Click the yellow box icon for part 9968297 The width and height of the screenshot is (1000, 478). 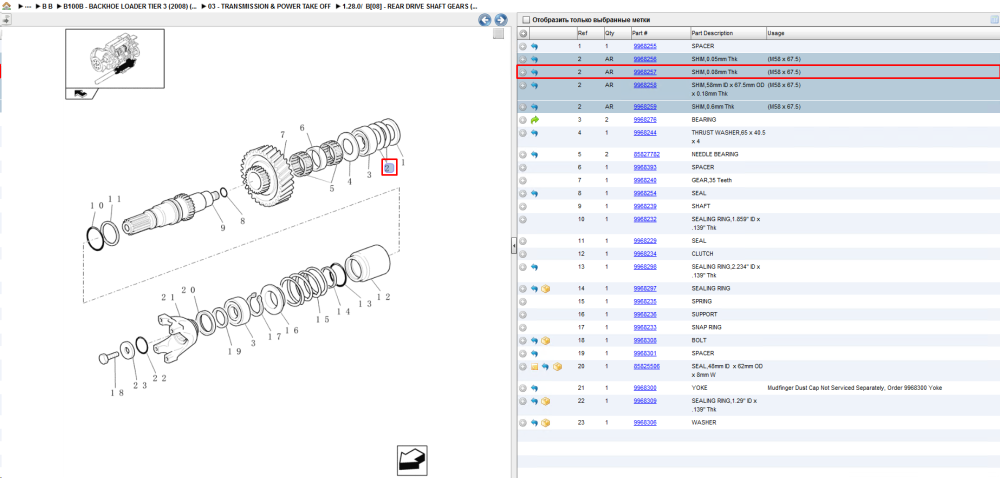coord(546,289)
